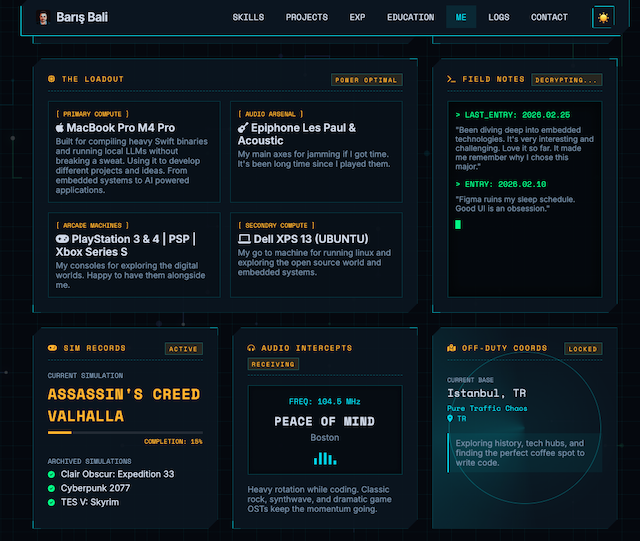Click the ENTRY: 2026.02.10 line

tap(501, 184)
